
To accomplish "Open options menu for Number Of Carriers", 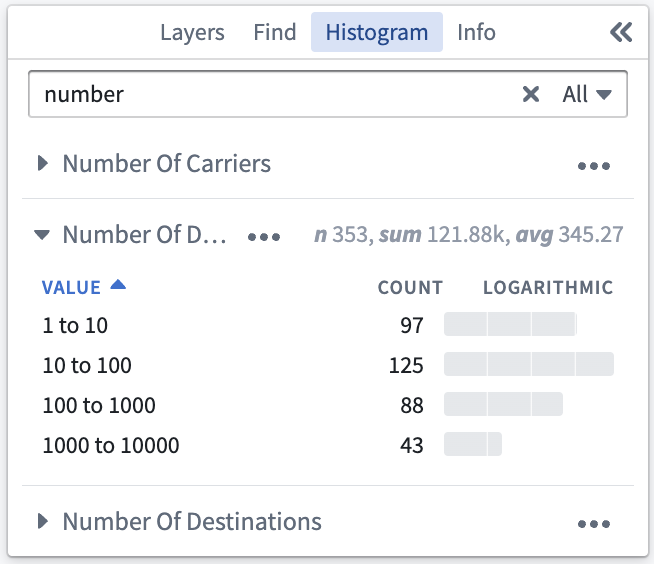I will pos(594,166).
